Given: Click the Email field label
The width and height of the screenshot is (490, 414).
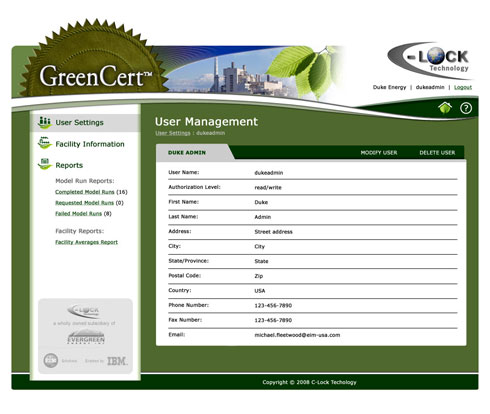Looking at the screenshot, I should pyautogui.click(x=177, y=334).
